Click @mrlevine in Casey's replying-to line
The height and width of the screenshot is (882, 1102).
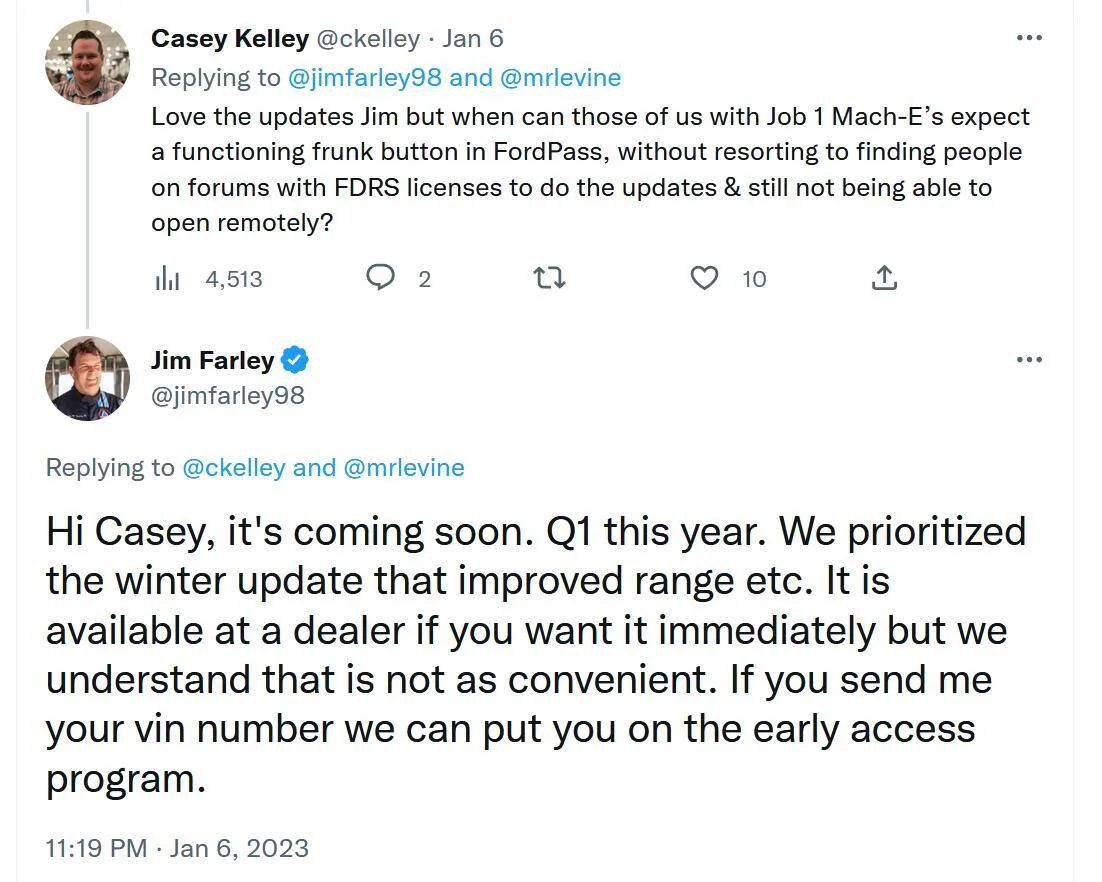tap(560, 77)
